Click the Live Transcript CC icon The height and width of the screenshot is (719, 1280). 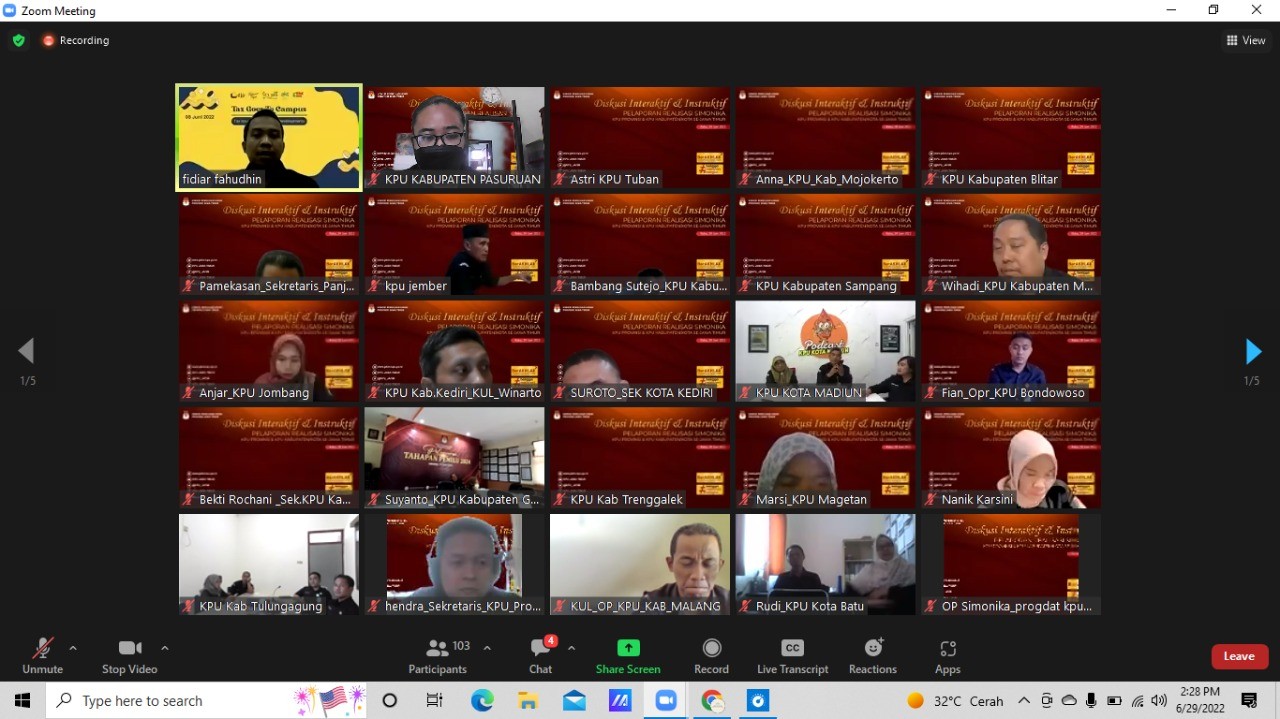(792, 648)
